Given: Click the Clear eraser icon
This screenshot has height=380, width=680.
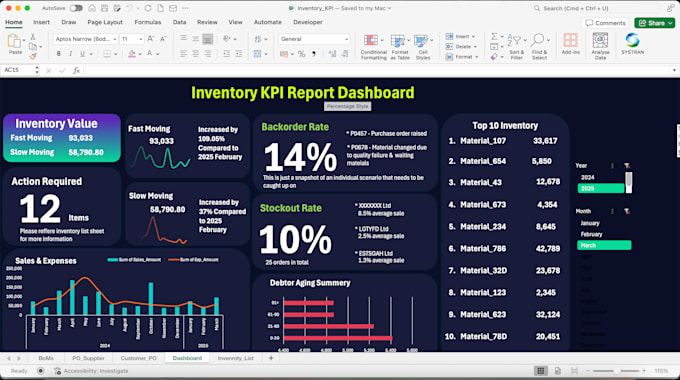Looking at the screenshot, I should (494, 57).
